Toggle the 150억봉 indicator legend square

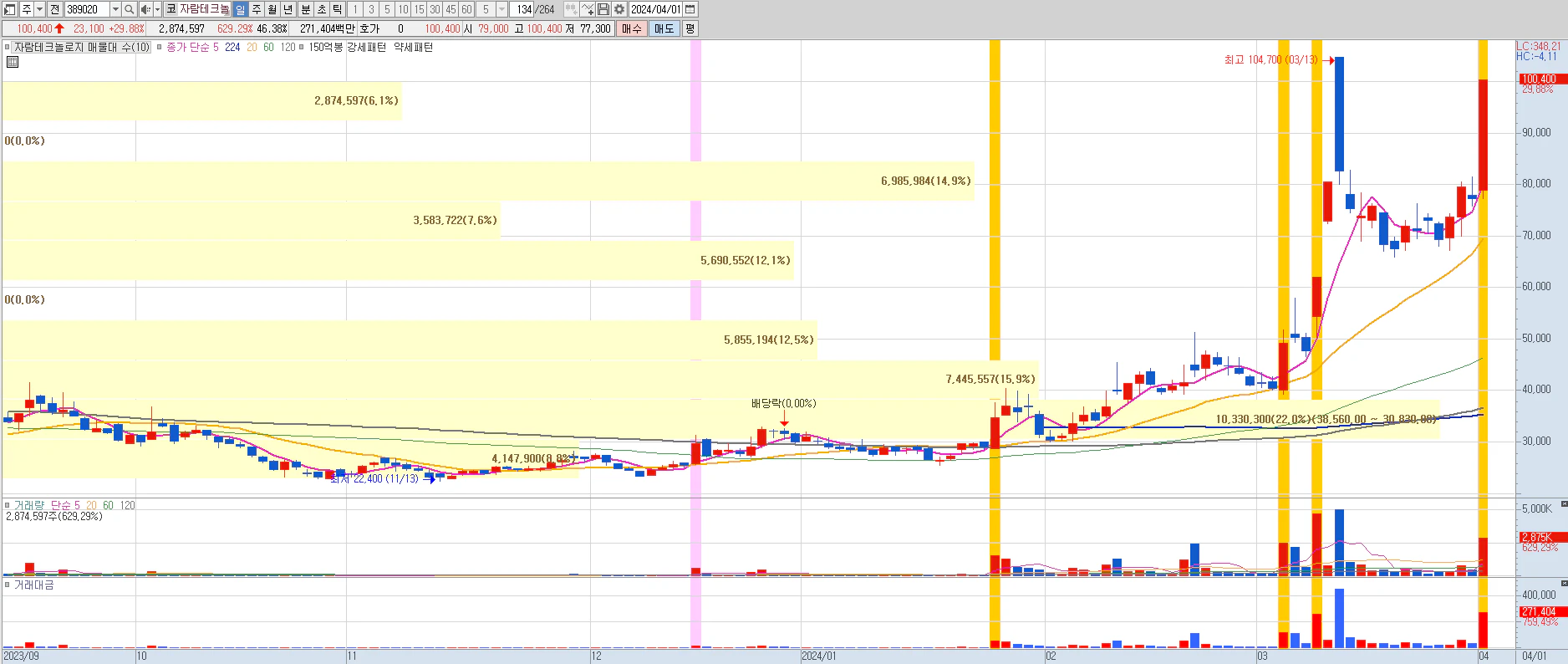click(302, 48)
